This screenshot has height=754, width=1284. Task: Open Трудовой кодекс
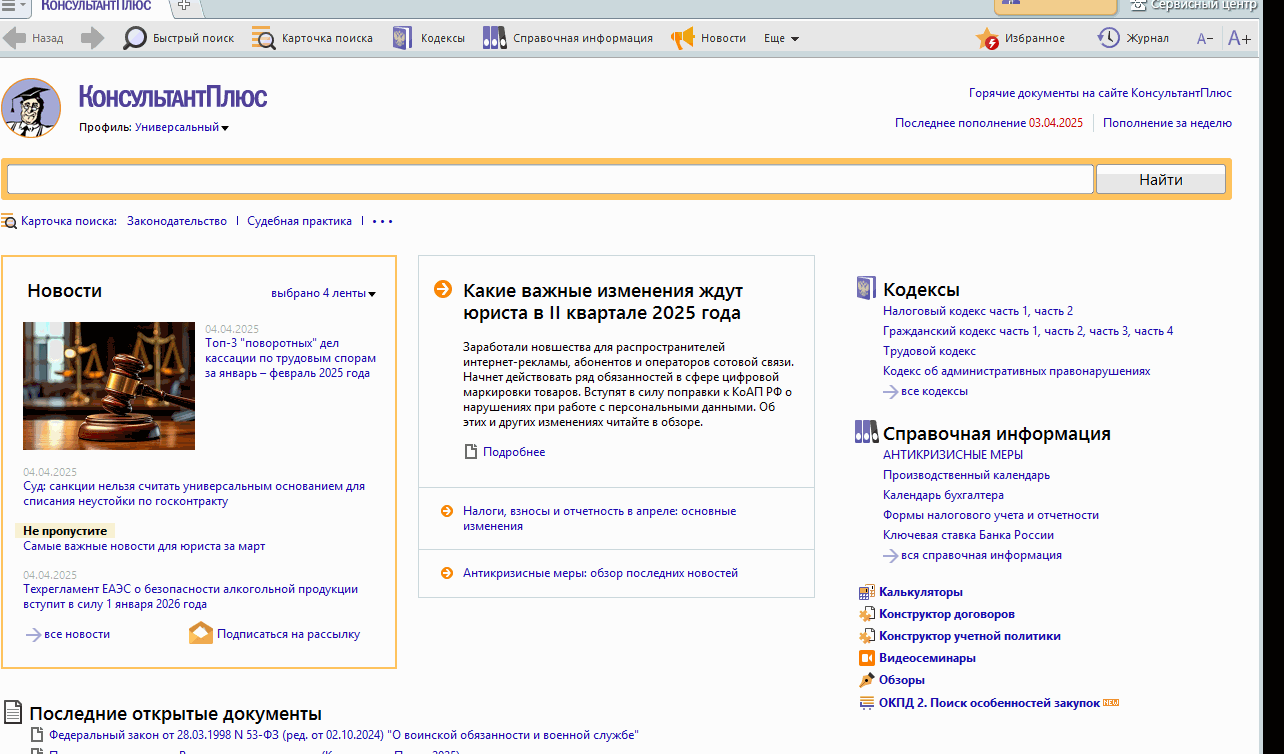929,351
